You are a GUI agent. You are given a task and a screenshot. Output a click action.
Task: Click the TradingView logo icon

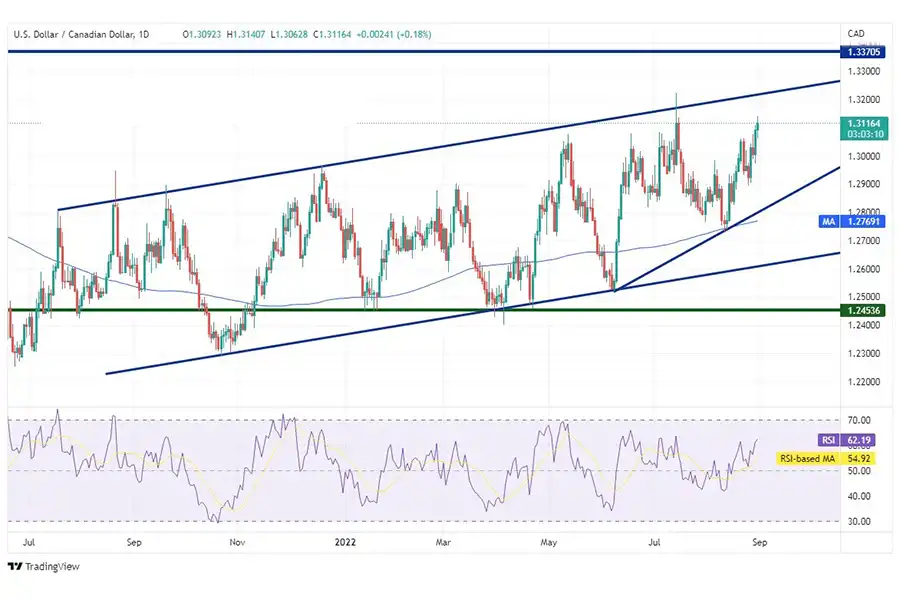(x=15, y=567)
